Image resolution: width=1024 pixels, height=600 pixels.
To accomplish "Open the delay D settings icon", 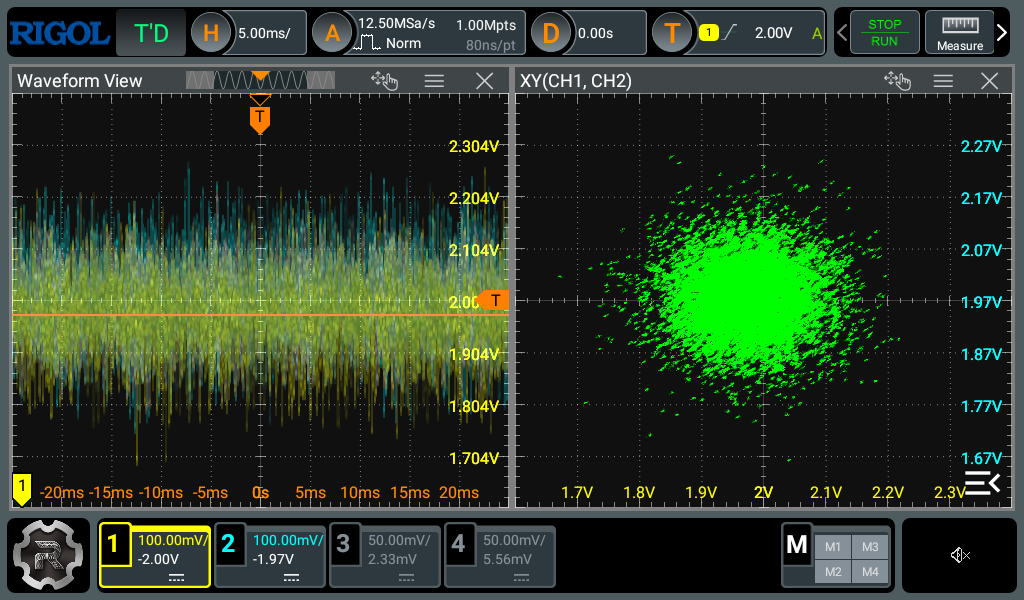I will (551, 33).
